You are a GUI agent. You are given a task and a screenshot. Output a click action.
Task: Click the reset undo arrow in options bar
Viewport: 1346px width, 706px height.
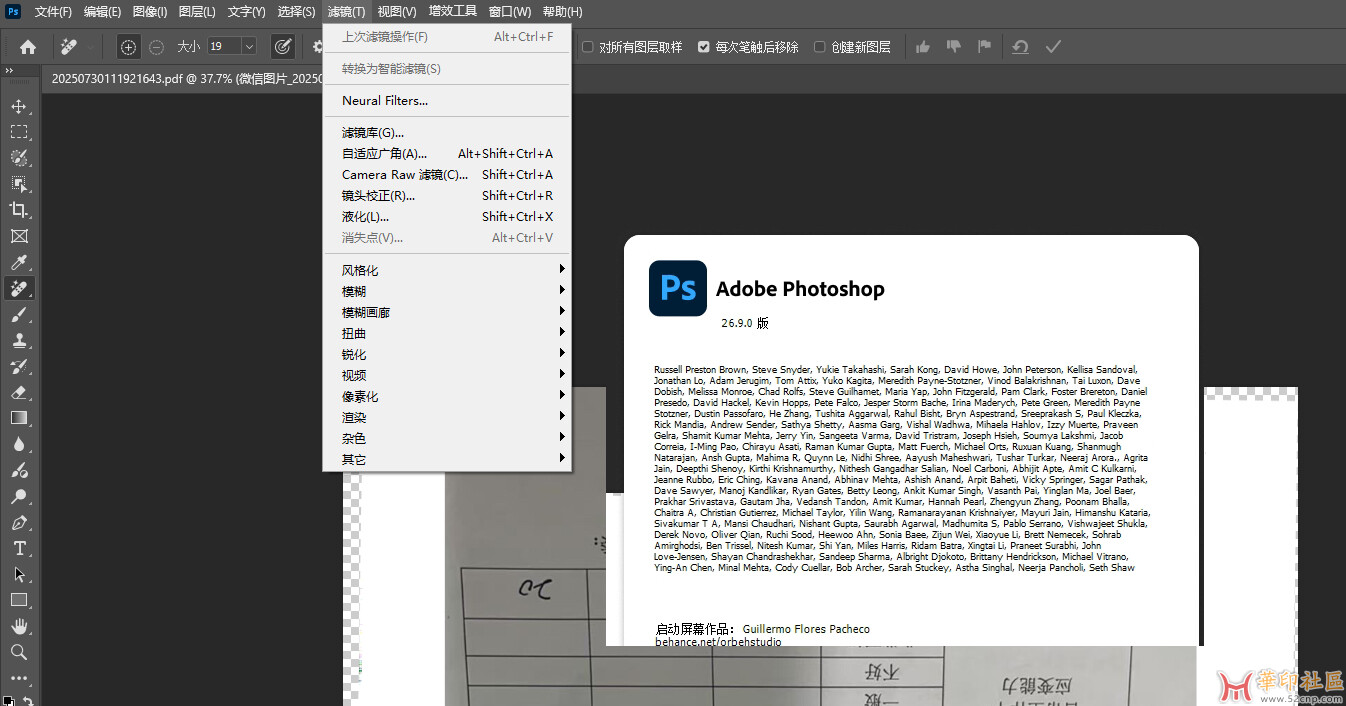pyautogui.click(x=1020, y=46)
